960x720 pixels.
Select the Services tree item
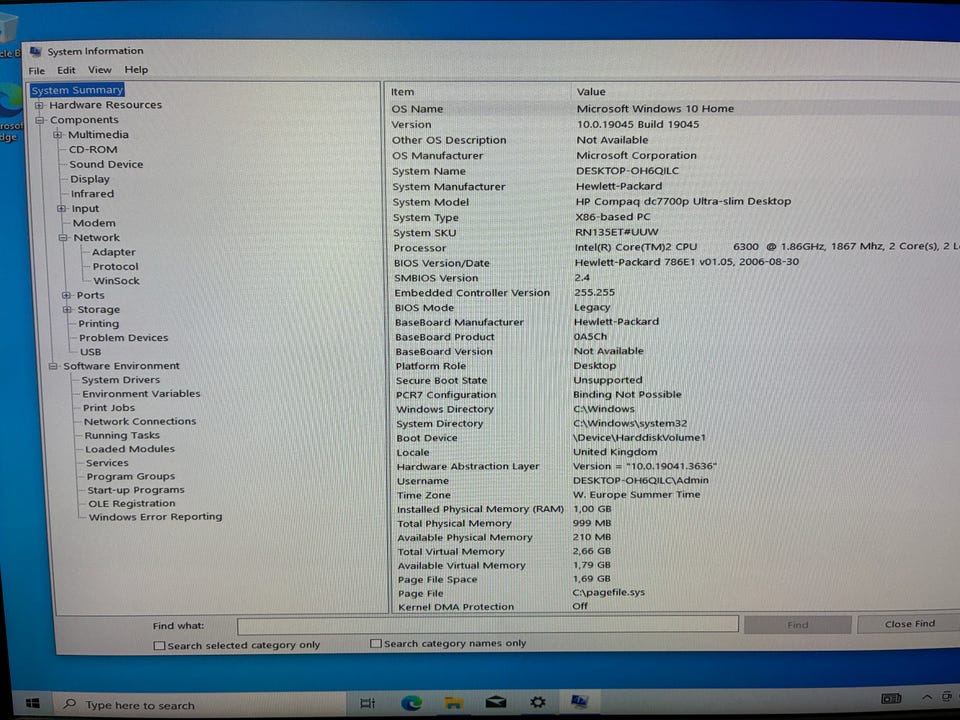[107, 463]
